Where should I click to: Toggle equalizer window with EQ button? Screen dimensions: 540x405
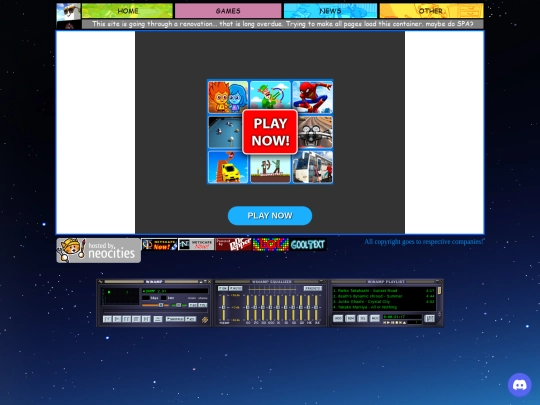pos(193,305)
